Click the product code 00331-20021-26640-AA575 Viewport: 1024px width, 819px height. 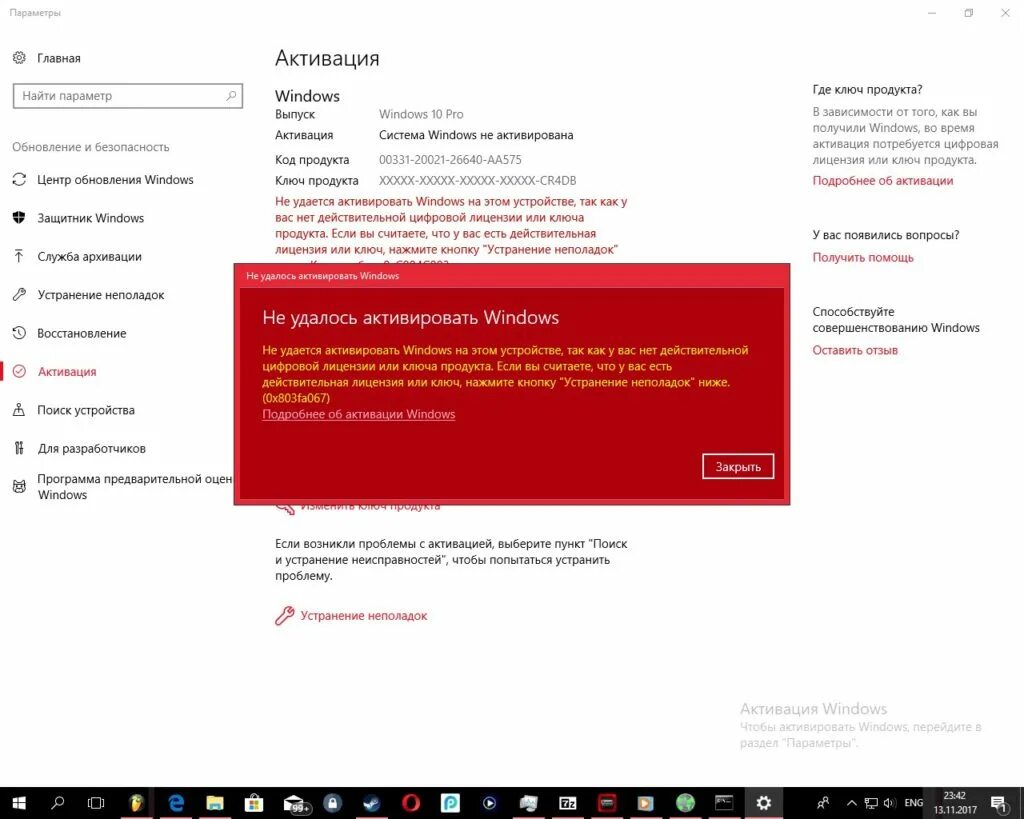pyautogui.click(x=450, y=159)
